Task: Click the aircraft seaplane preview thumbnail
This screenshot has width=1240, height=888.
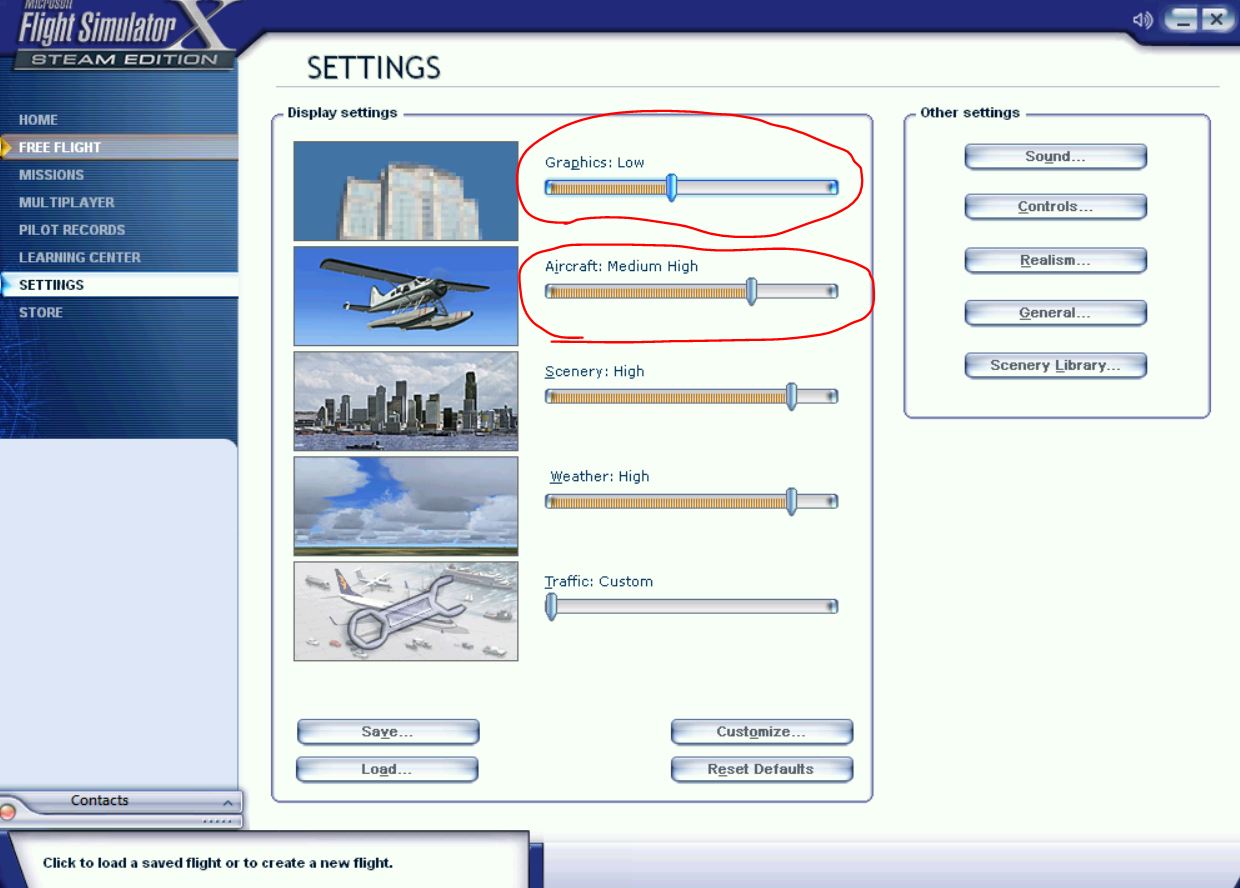Action: coord(406,296)
